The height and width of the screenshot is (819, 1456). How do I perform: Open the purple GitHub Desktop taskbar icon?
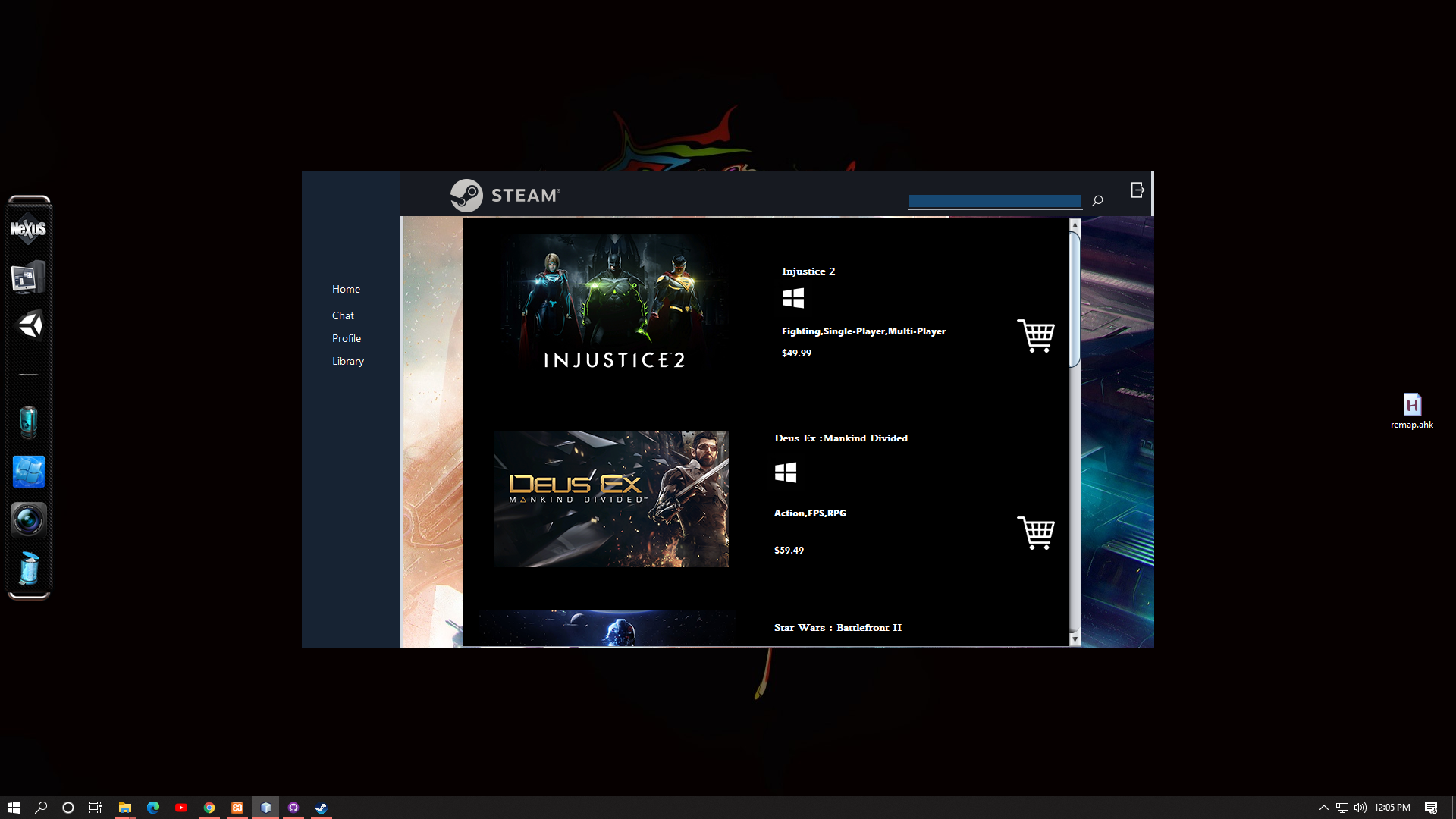click(293, 808)
